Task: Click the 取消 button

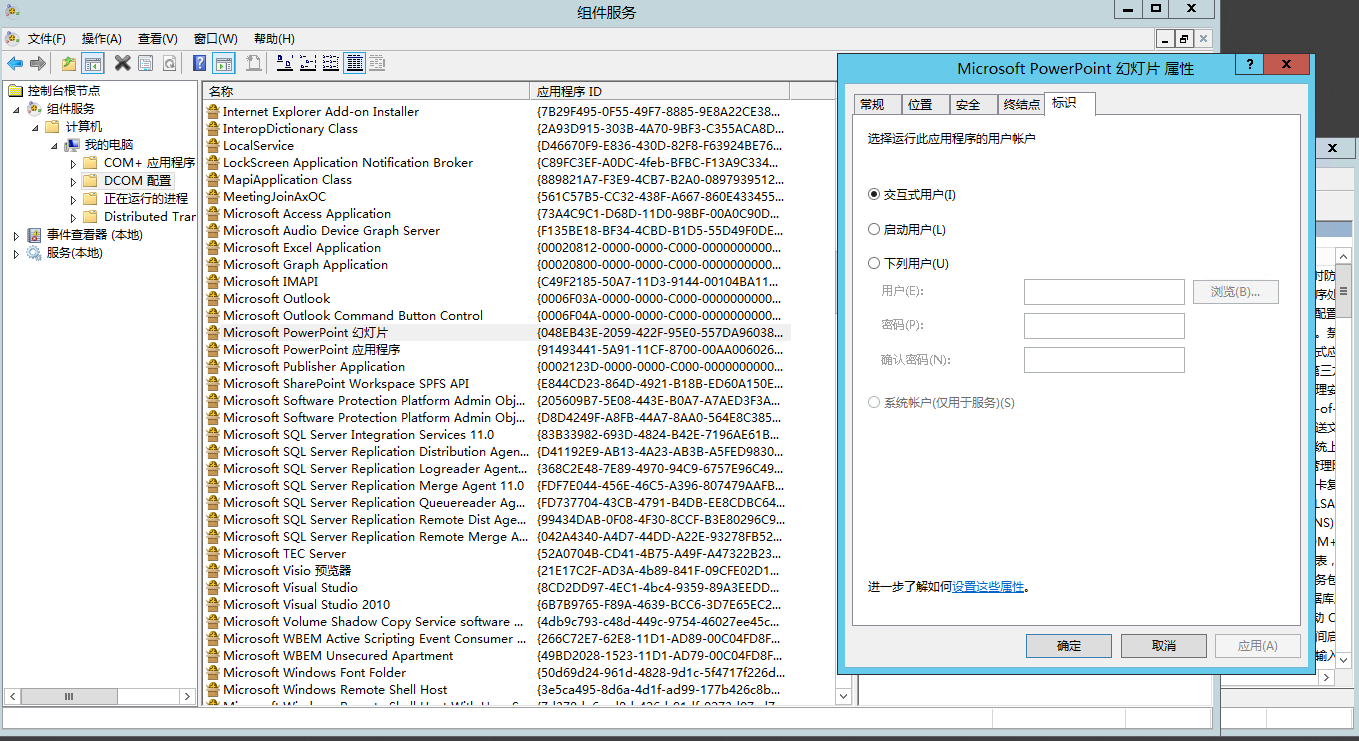Action: pyautogui.click(x=1164, y=646)
